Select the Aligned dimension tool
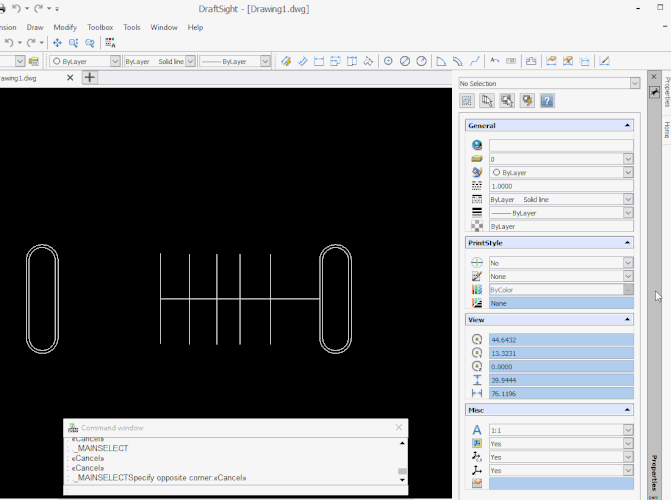 pyautogui.click(x=303, y=61)
